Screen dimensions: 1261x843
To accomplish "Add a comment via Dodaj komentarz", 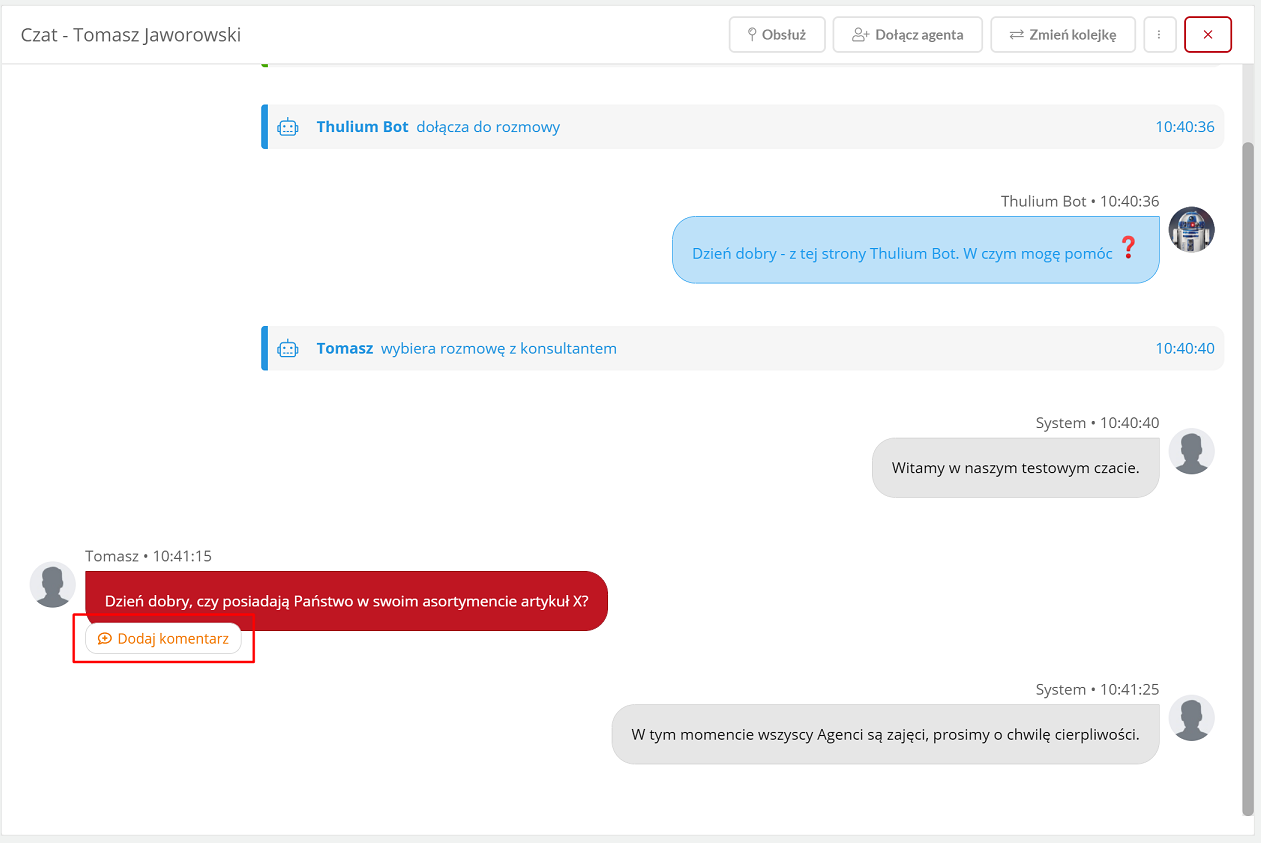I will click(x=163, y=638).
